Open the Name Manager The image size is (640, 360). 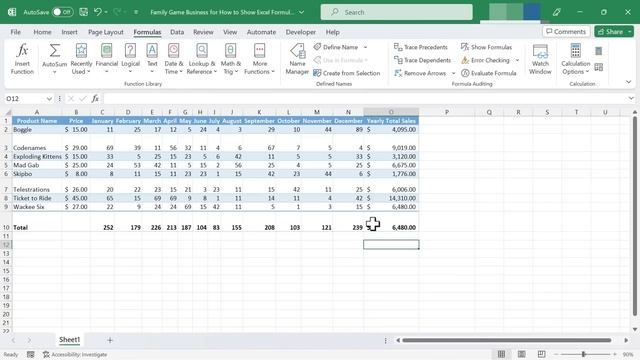(x=297, y=59)
